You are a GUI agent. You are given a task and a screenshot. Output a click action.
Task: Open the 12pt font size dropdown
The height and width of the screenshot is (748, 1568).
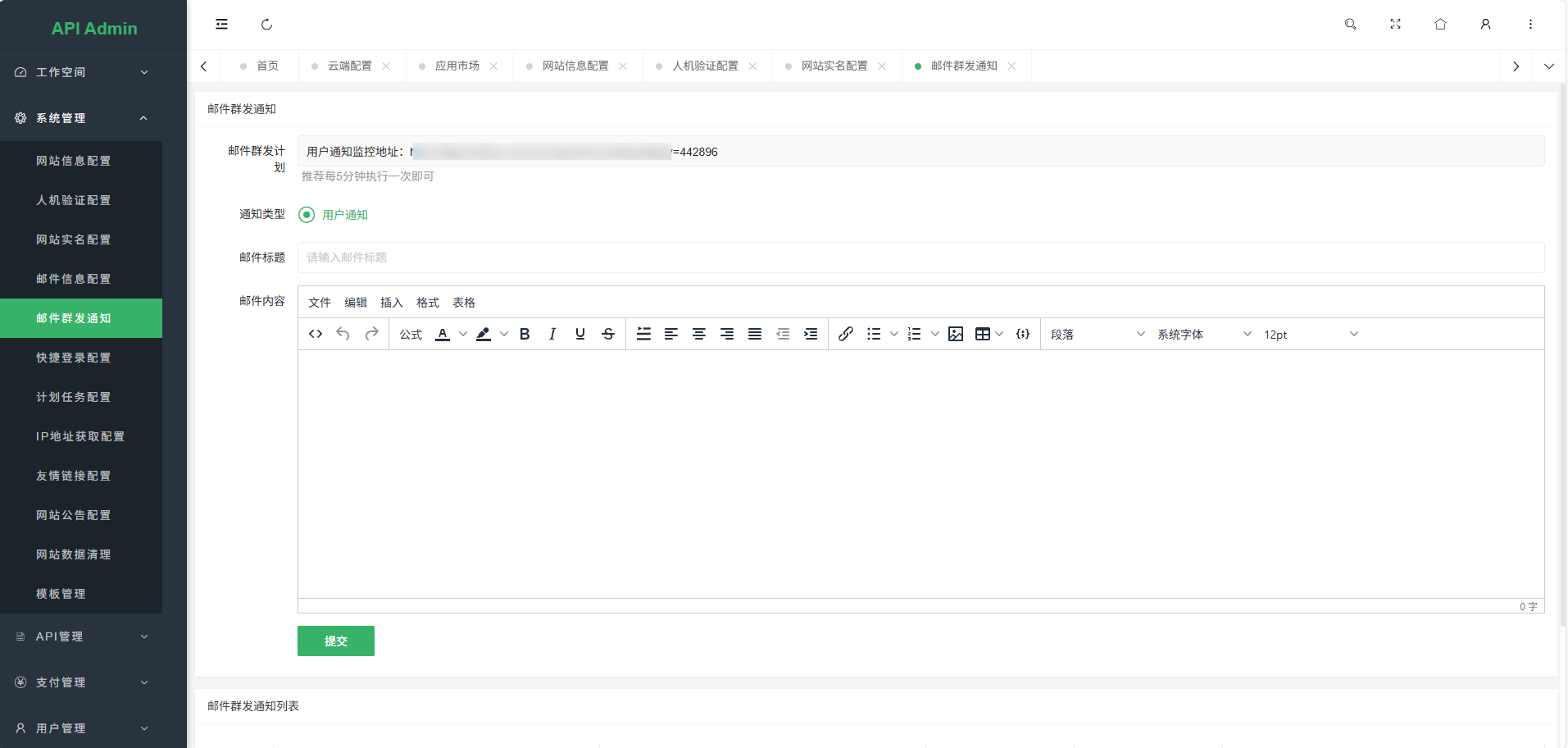pos(1310,335)
